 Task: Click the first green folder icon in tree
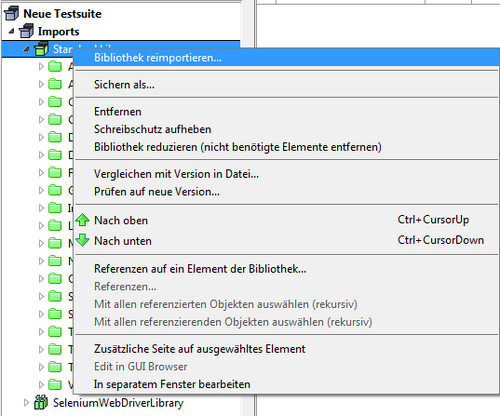[x=55, y=66]
